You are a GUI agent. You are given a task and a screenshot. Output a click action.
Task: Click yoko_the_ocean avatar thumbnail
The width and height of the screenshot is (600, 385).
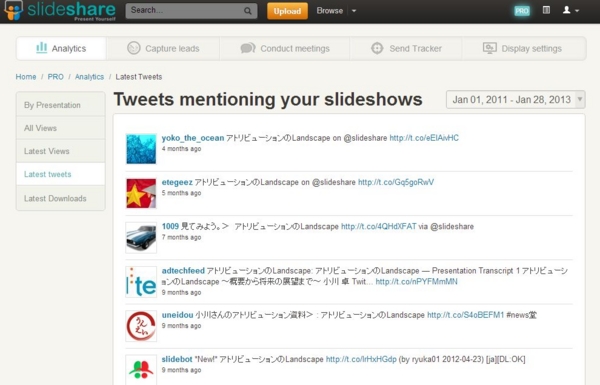point(141,149)
